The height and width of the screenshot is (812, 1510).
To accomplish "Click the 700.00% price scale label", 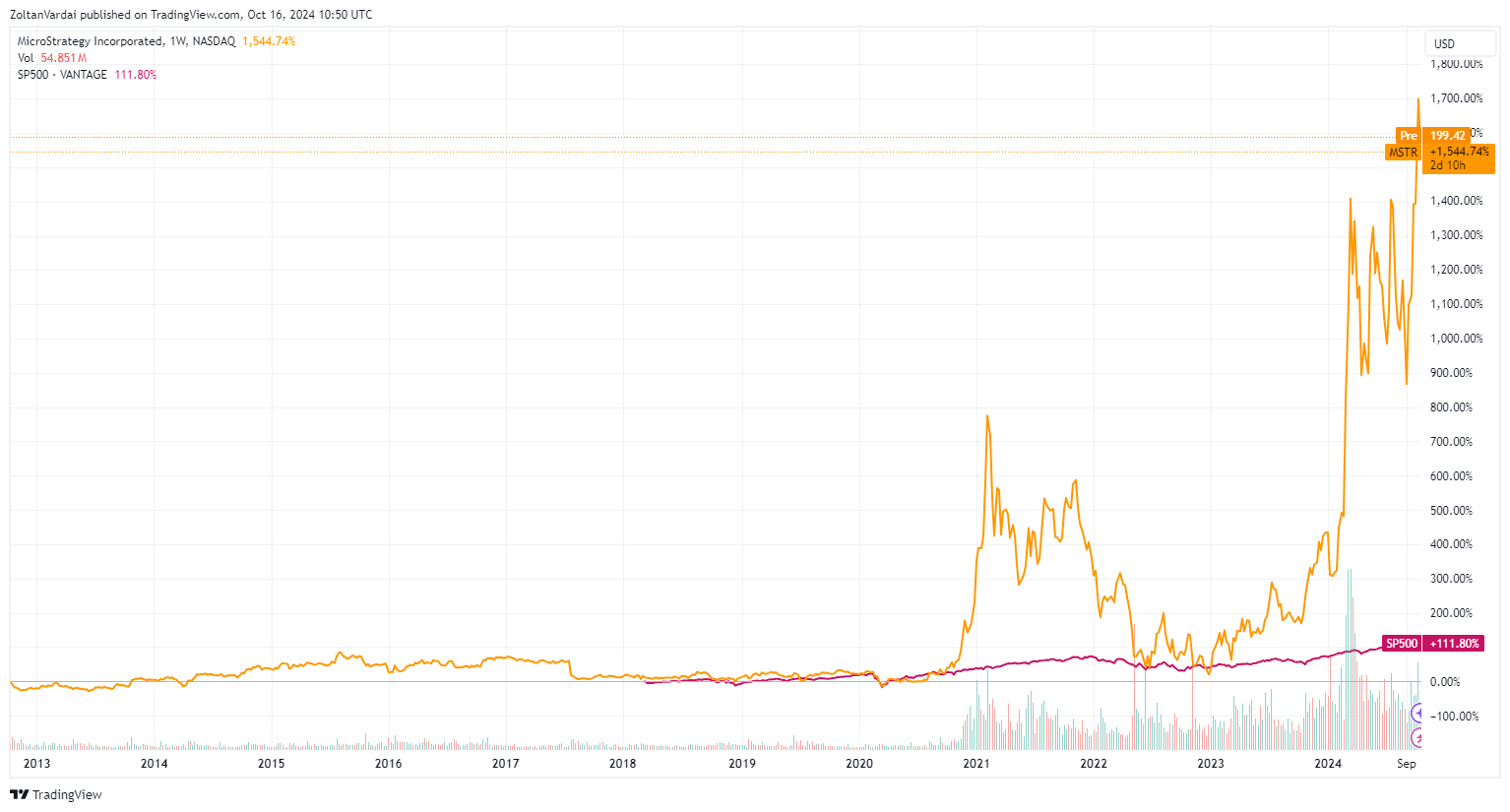I will 1452,442.
